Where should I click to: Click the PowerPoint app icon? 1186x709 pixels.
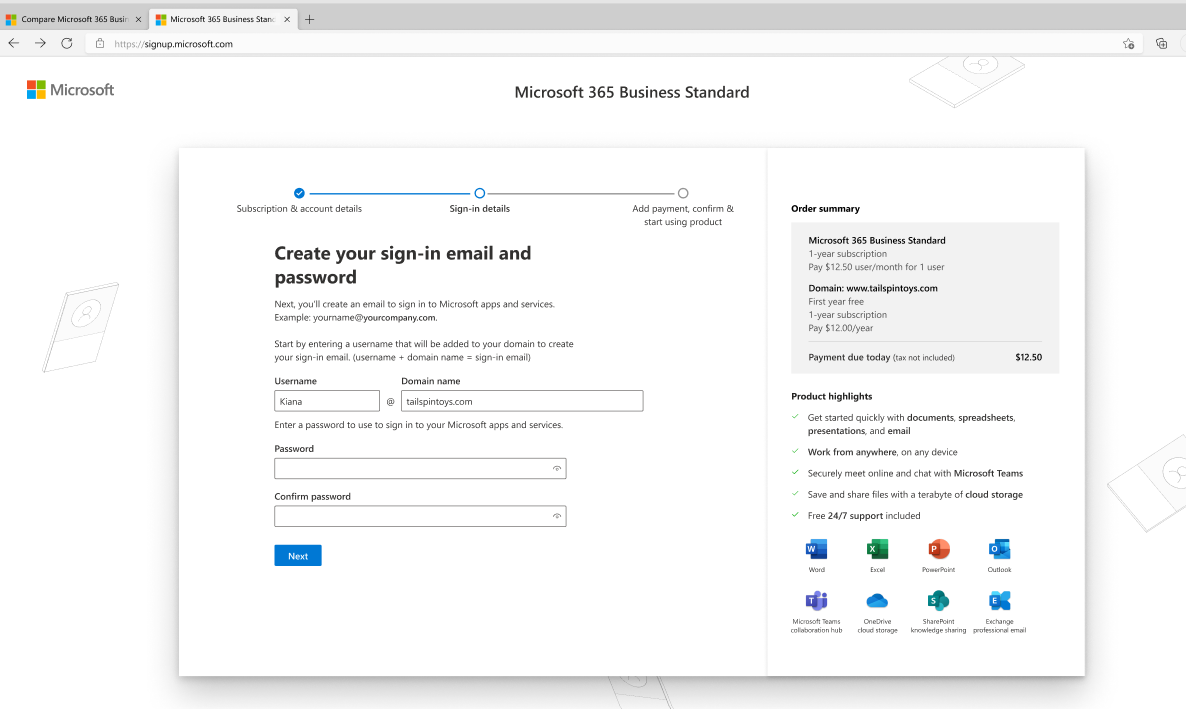click(938, 549)
